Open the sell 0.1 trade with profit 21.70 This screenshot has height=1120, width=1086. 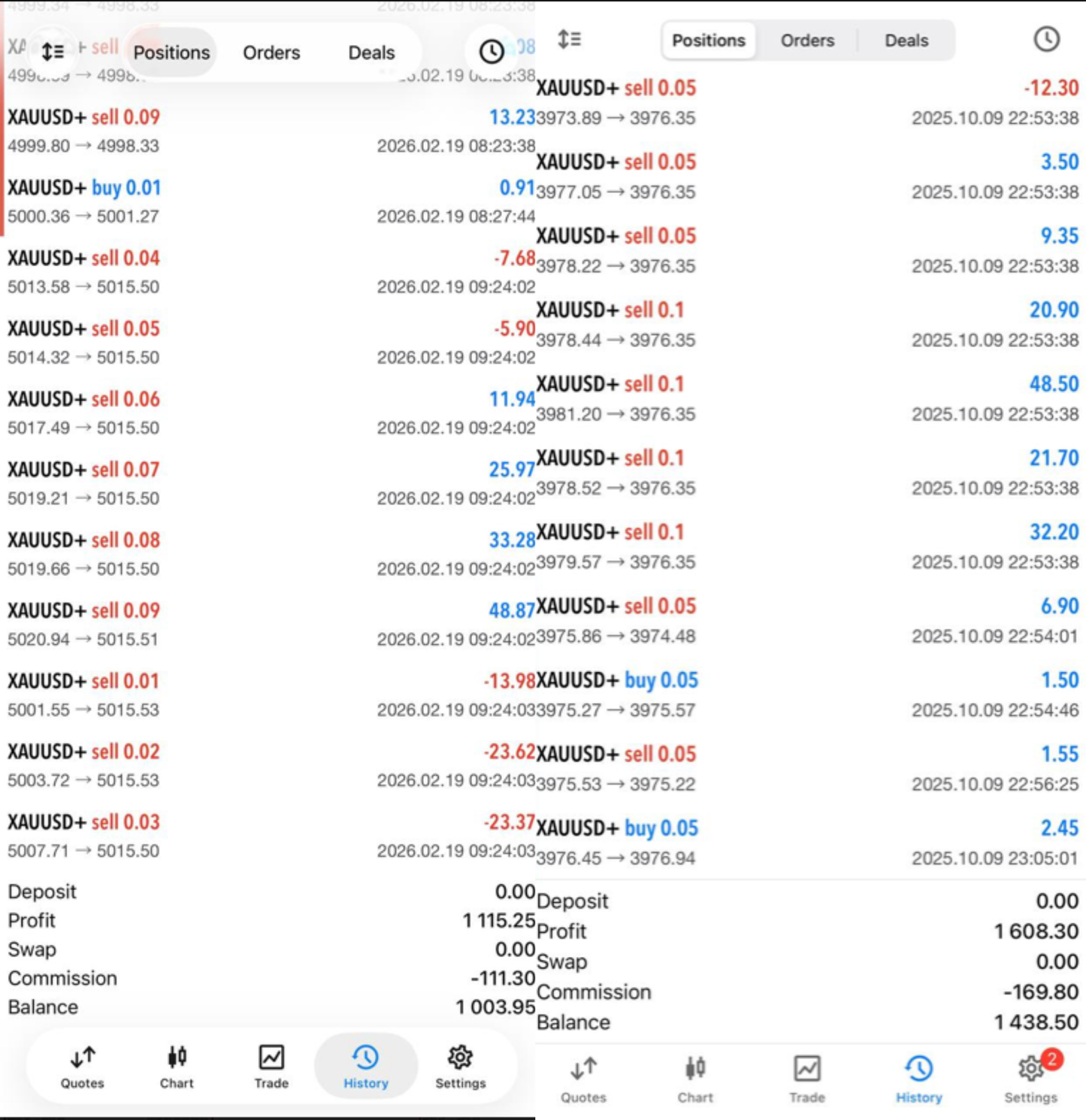tap(808, 473)
